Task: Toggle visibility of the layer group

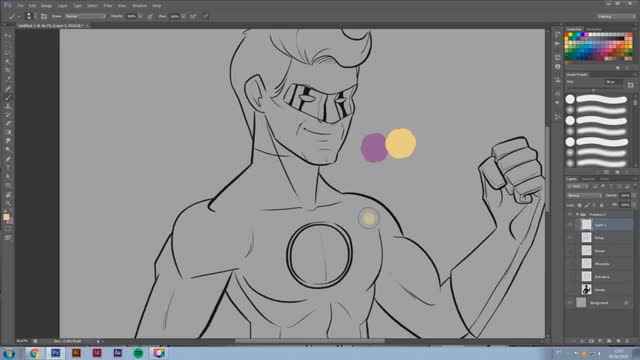Action: click(570, 214)
